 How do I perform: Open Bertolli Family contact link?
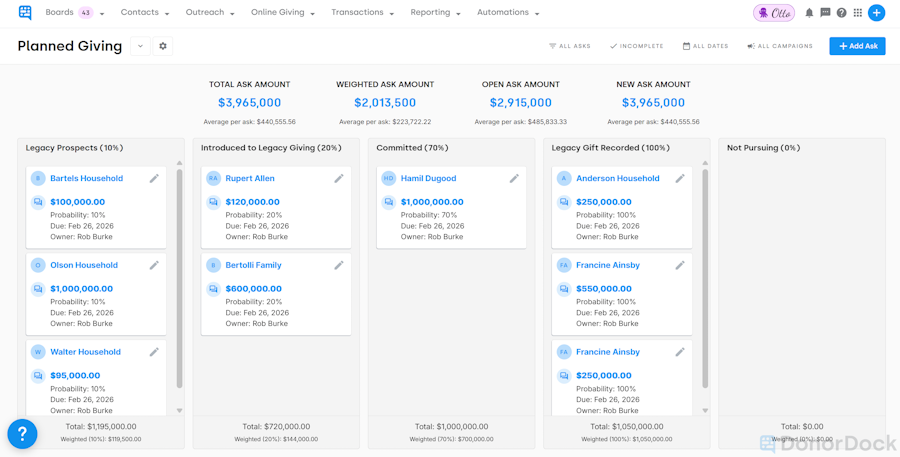pos(253,265)
